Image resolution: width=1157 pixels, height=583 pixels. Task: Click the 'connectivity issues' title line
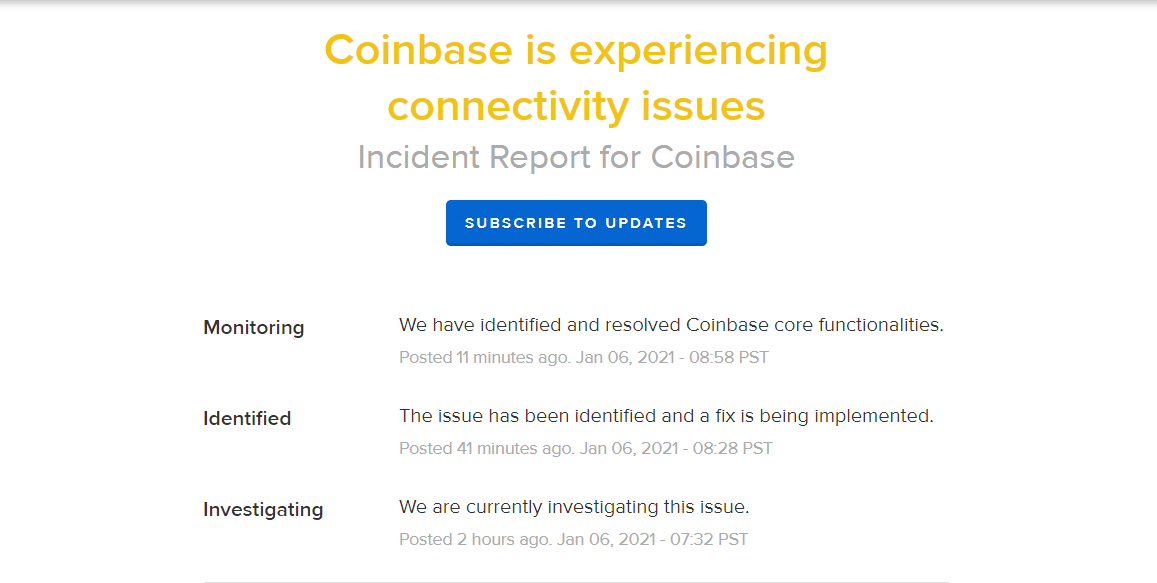[x=576, y=105]
